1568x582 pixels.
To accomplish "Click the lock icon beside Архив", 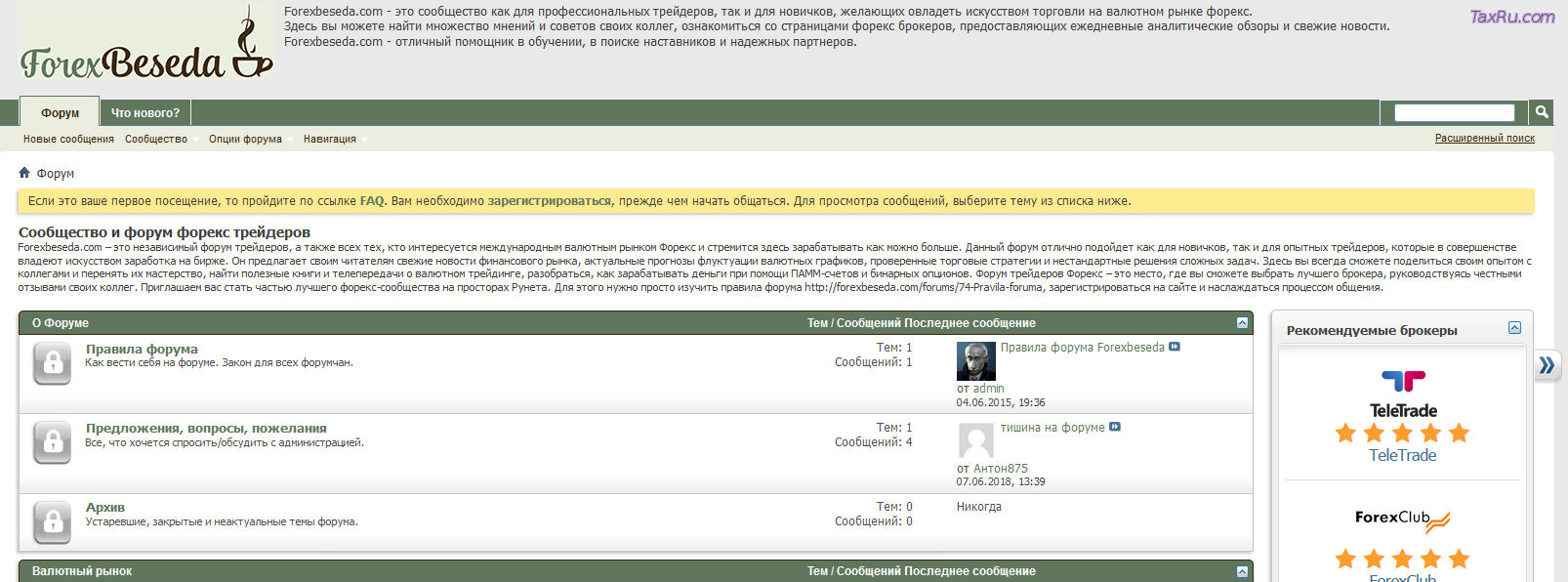I will (x=53, y=521).
